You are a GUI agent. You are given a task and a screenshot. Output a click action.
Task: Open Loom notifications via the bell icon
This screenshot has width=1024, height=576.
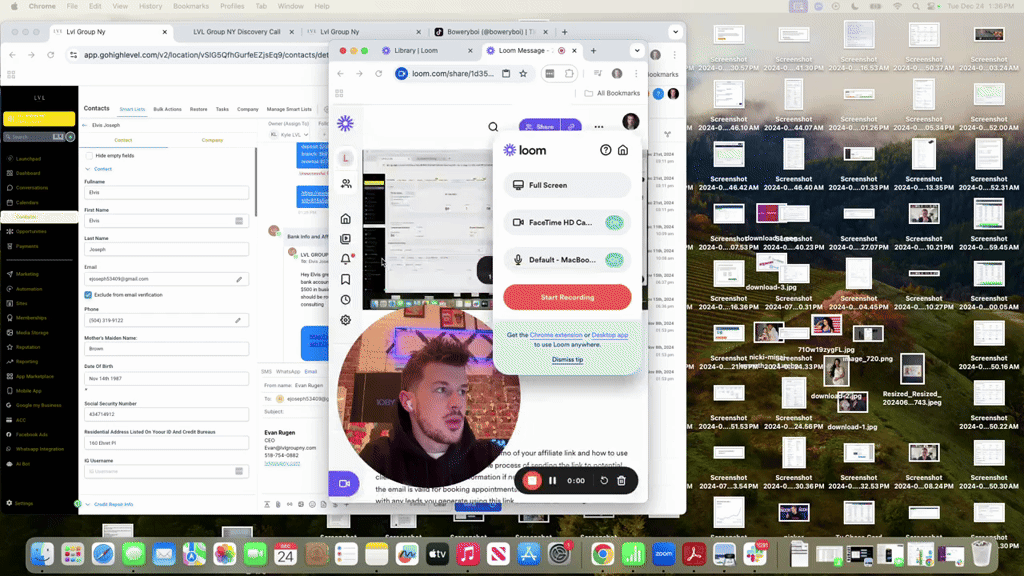point(345,259)
